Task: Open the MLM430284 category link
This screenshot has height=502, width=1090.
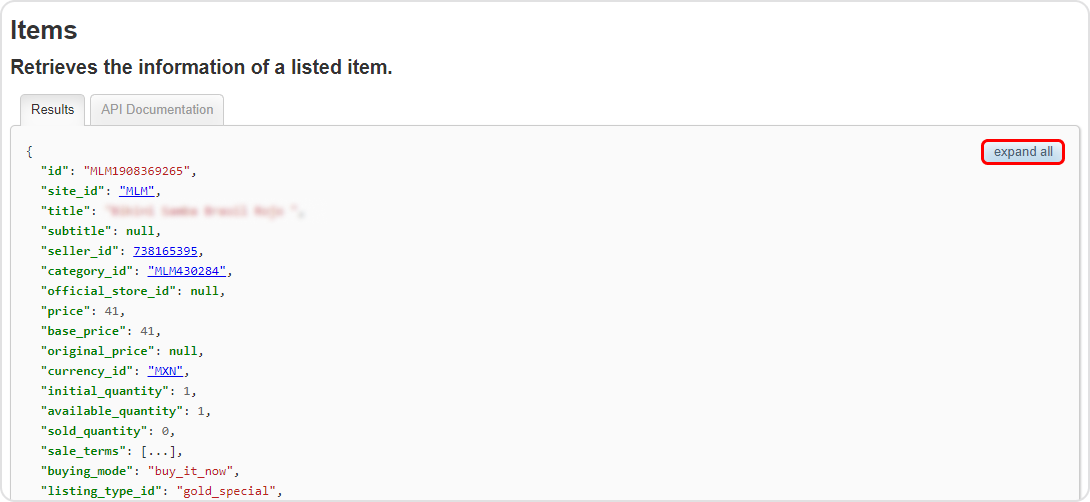Action: coord(187,270)
